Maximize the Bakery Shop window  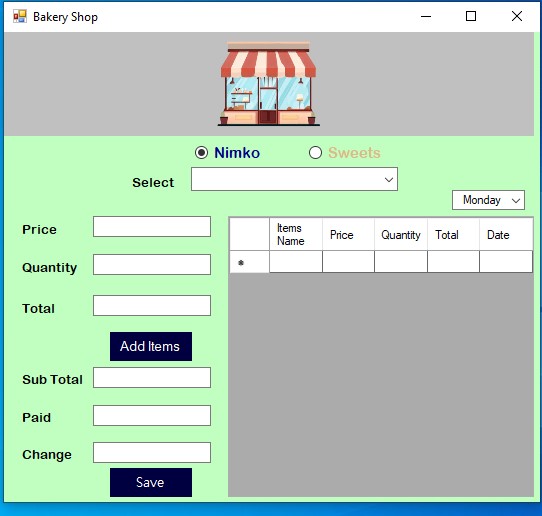[471, 16]
